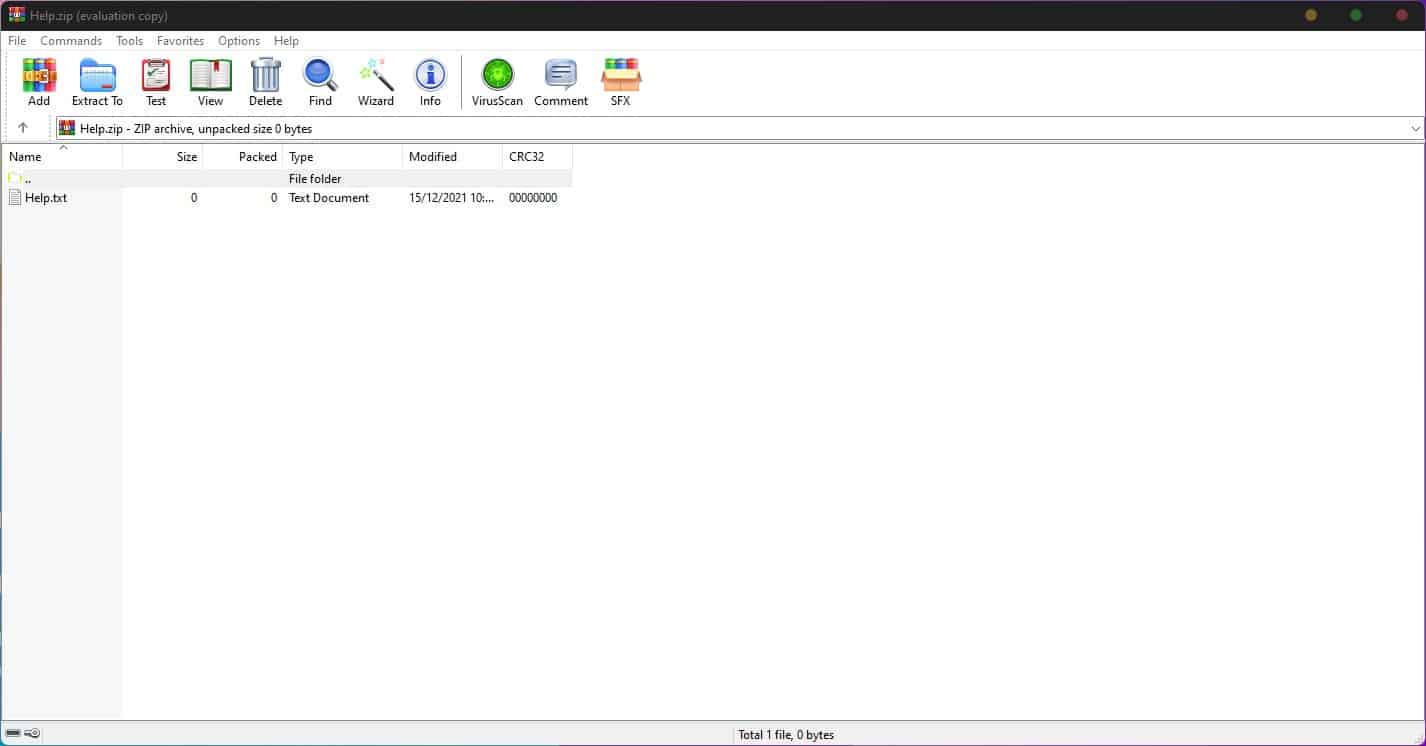Click the 15/12/2021 modified date cell
Viewport: 1426px width, 746px height.
(452, 198)
